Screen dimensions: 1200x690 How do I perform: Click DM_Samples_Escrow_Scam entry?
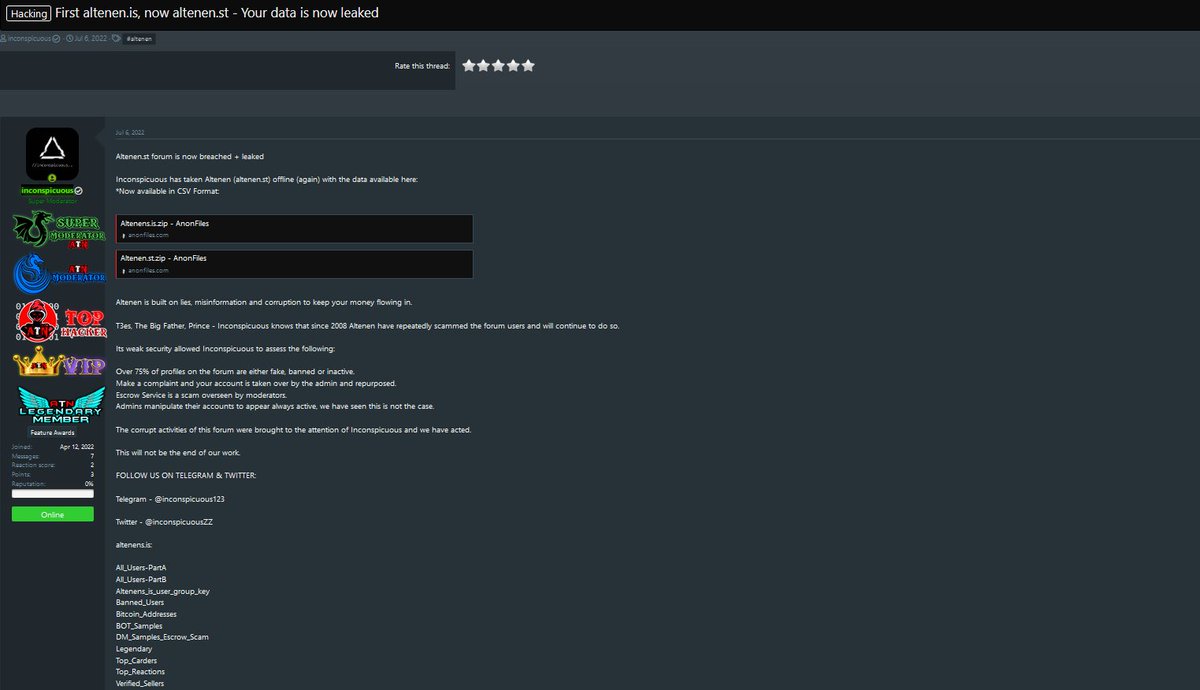point(162,637)
